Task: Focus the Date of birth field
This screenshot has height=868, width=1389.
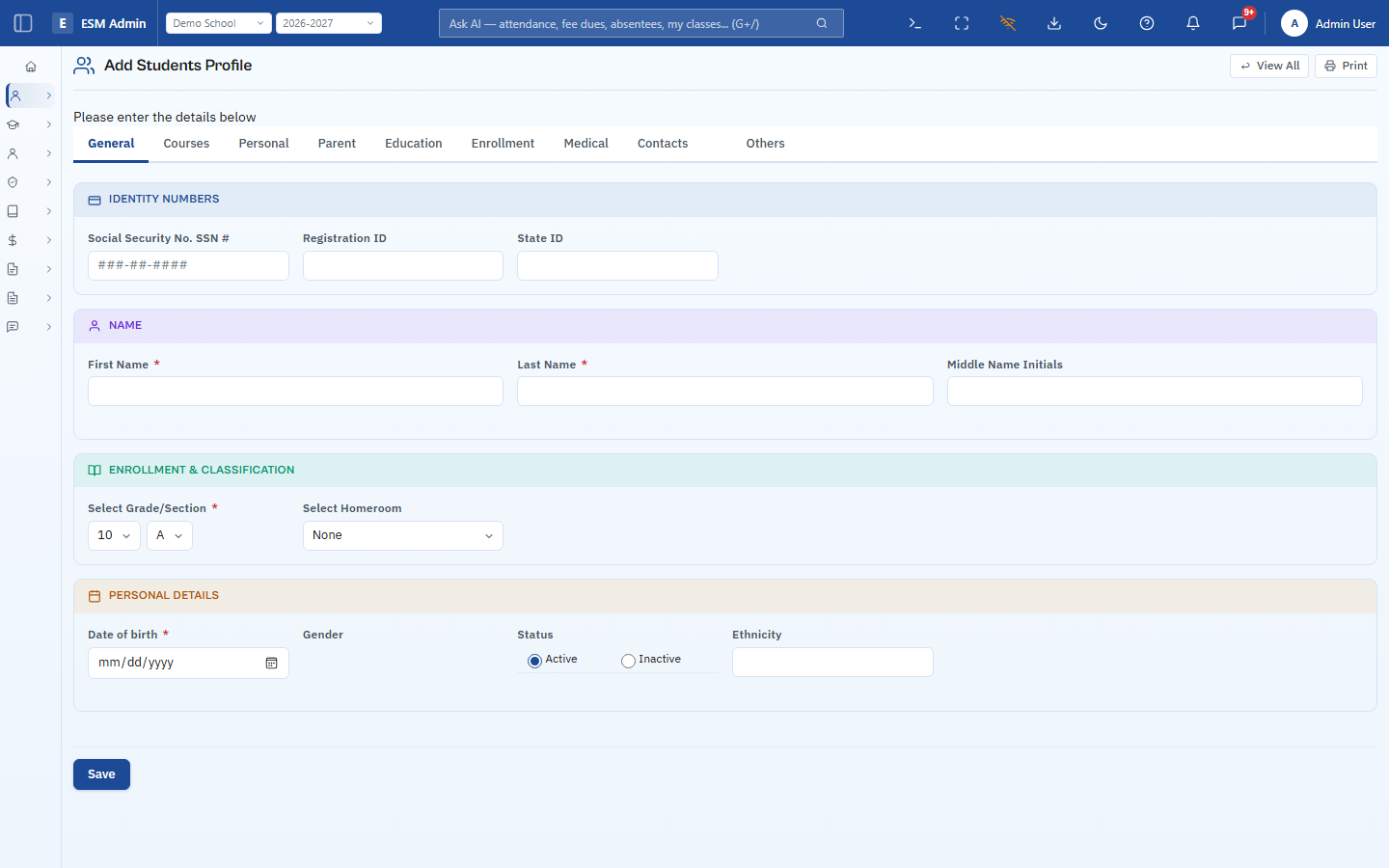Action: point(188,663)
